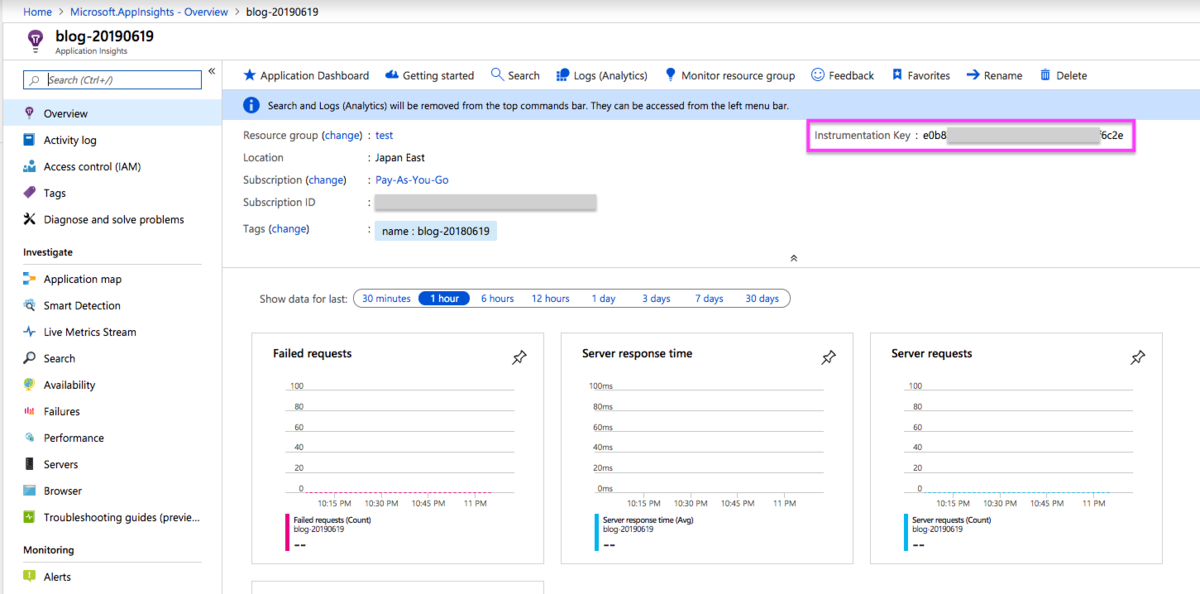Click the Delete trash icon
The width and height of the screenshot is (1200, 594).
[x=1045, y=75]
